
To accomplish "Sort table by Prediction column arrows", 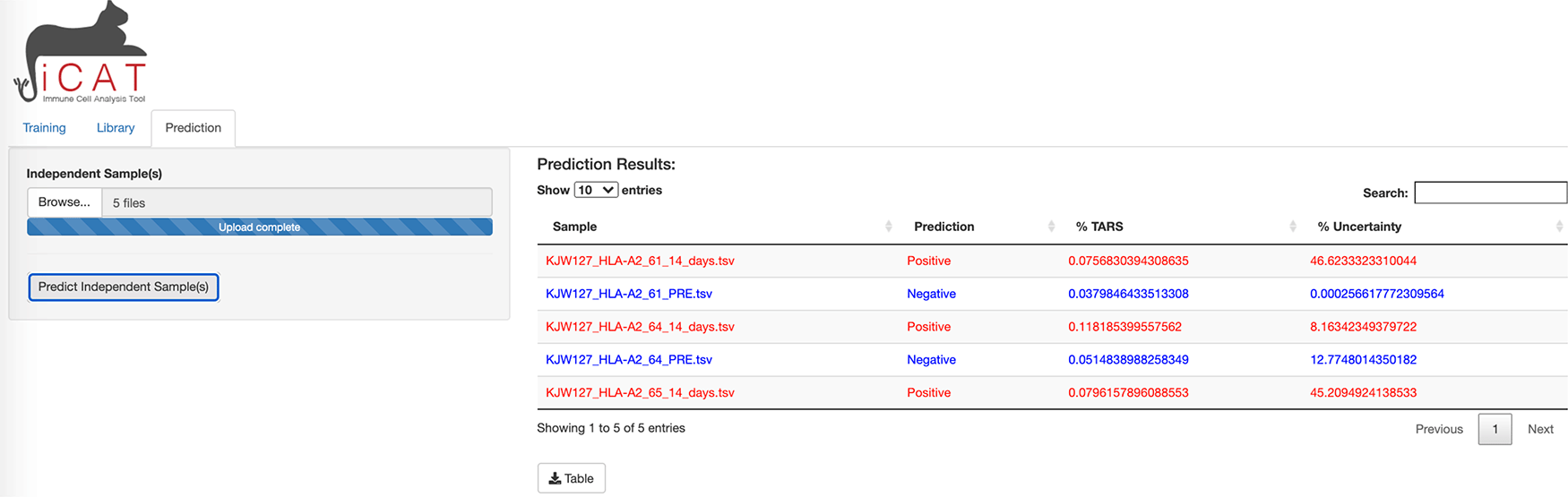I will tap(1051, 227).
